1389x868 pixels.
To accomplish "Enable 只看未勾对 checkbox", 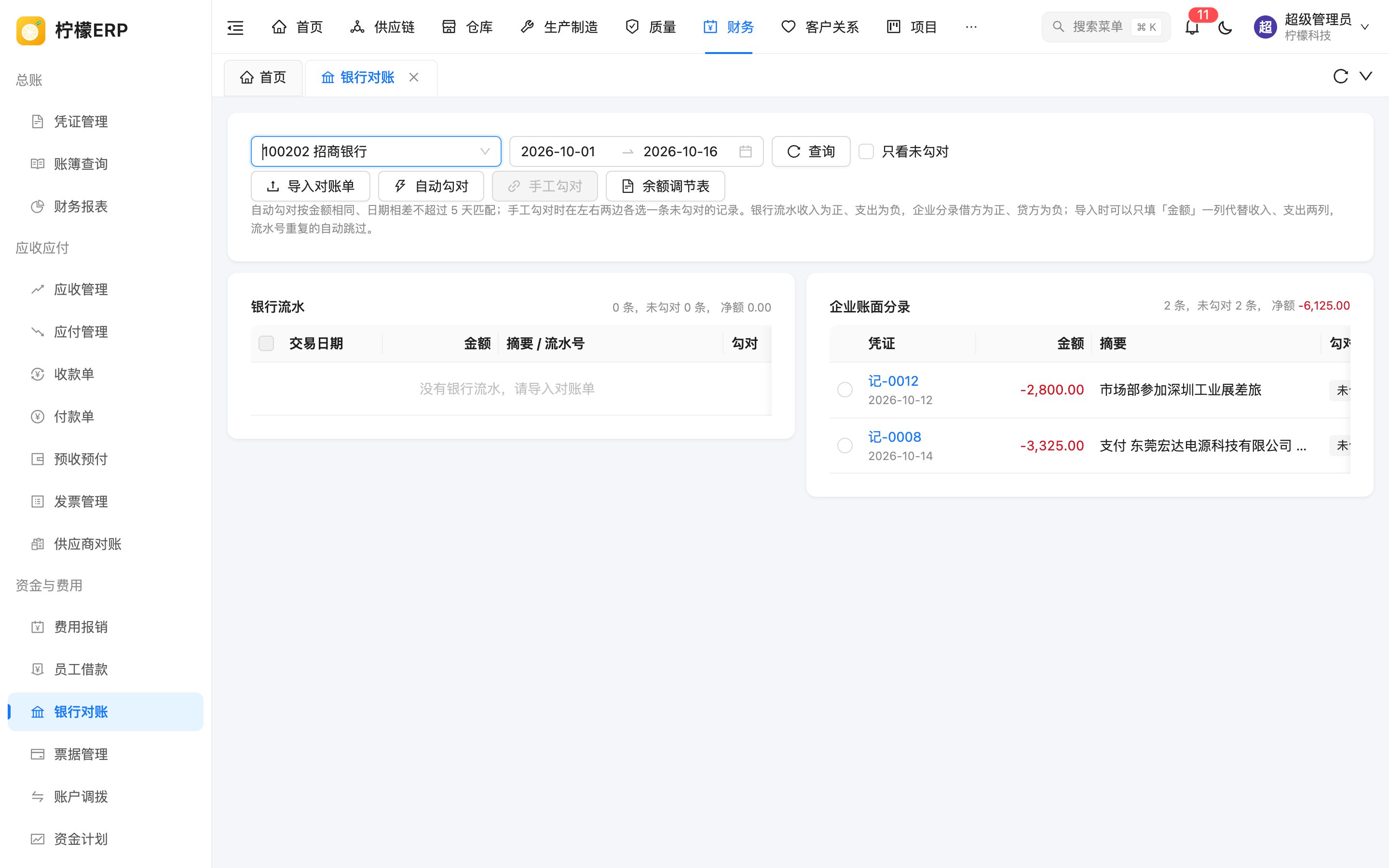I will point(866,151).
